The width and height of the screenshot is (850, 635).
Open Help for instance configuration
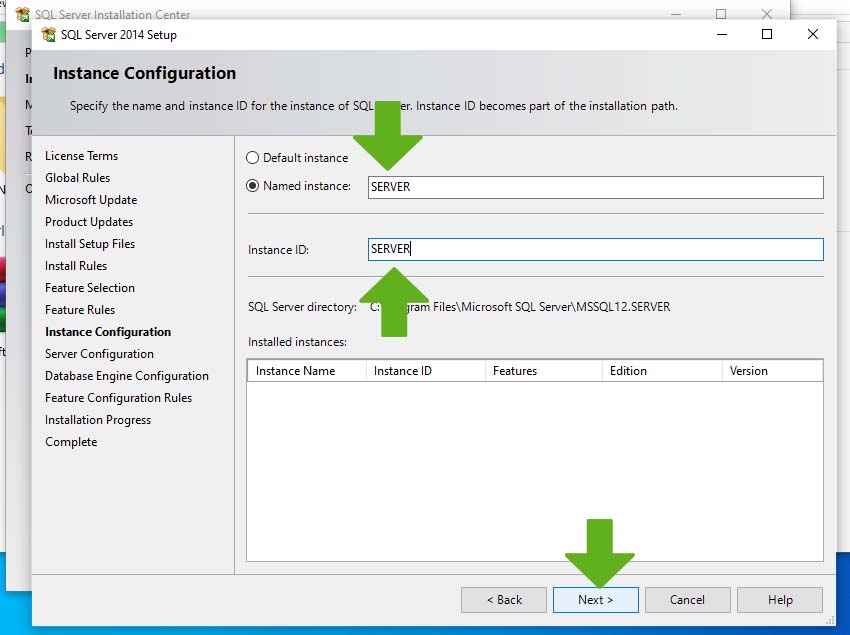click(x=780, y=600)
